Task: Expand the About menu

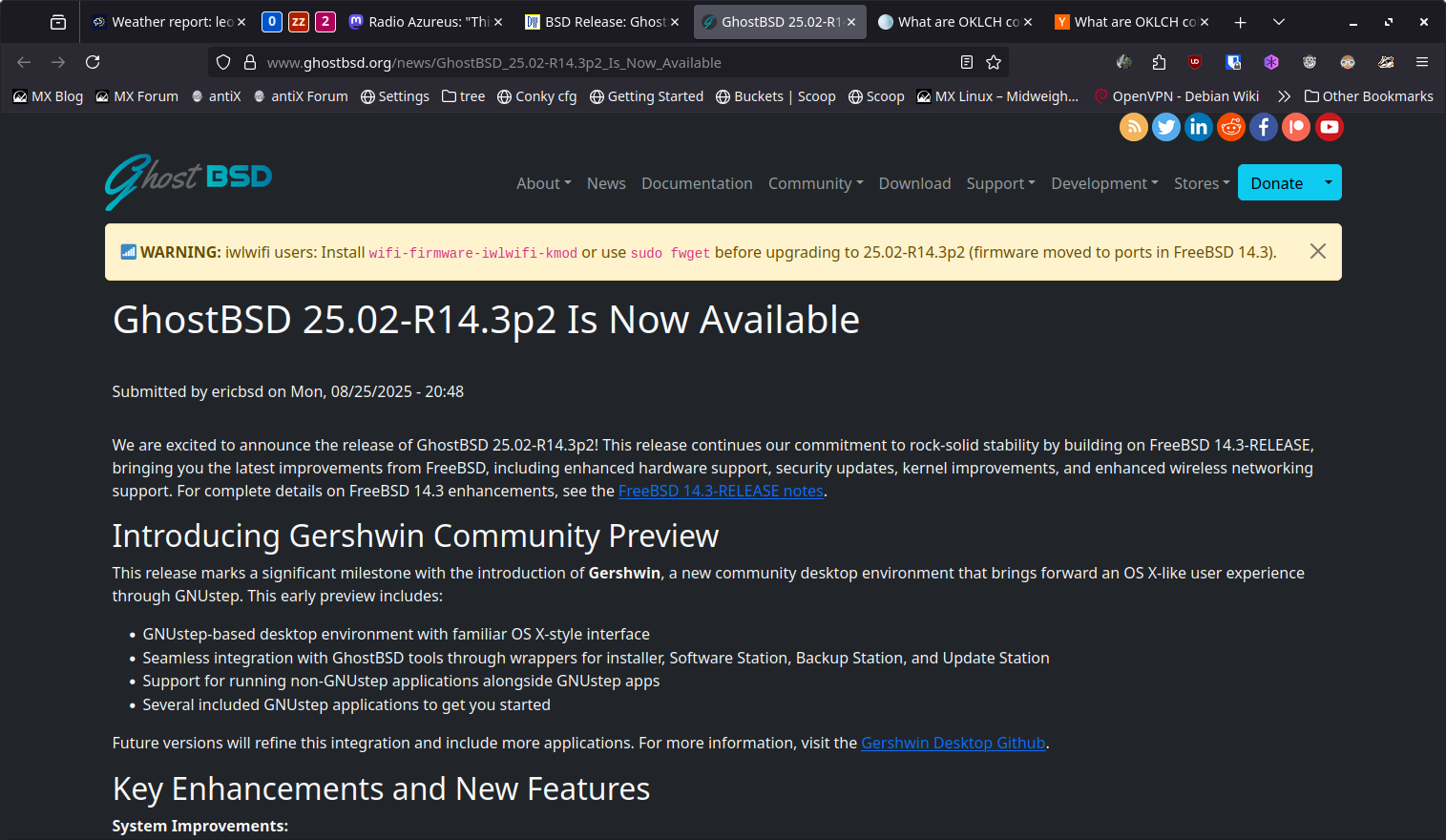Action: click(x=544, y=183)
